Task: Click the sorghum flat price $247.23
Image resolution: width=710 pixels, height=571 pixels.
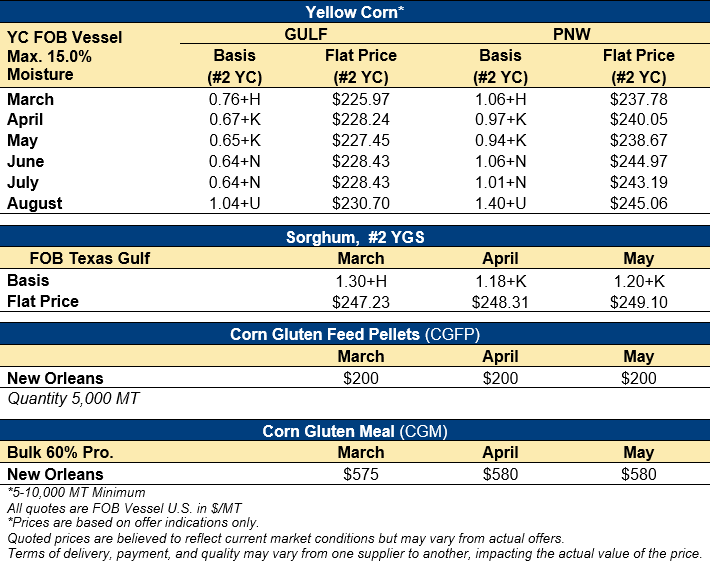Action: tap(361, 301)
